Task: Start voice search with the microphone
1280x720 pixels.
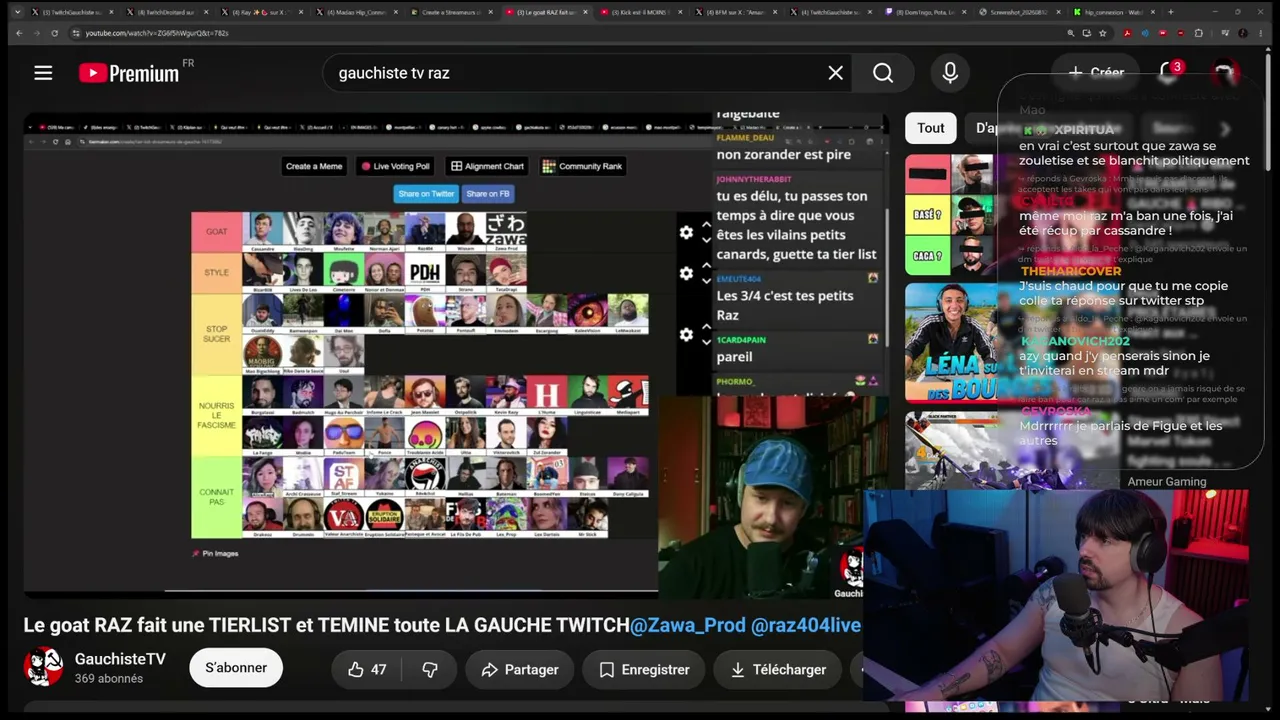Action: click(x=950, y=72)
